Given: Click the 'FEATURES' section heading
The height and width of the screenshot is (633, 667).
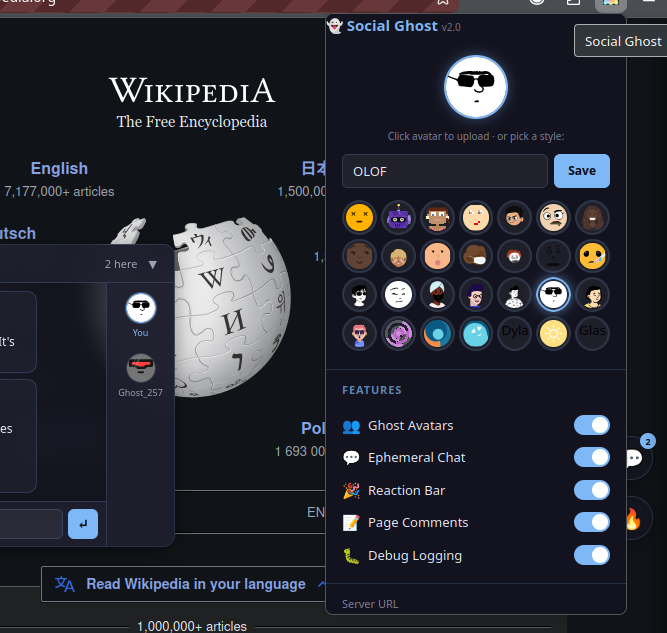Looking at the screenshot, I should (x=372, y=390).
